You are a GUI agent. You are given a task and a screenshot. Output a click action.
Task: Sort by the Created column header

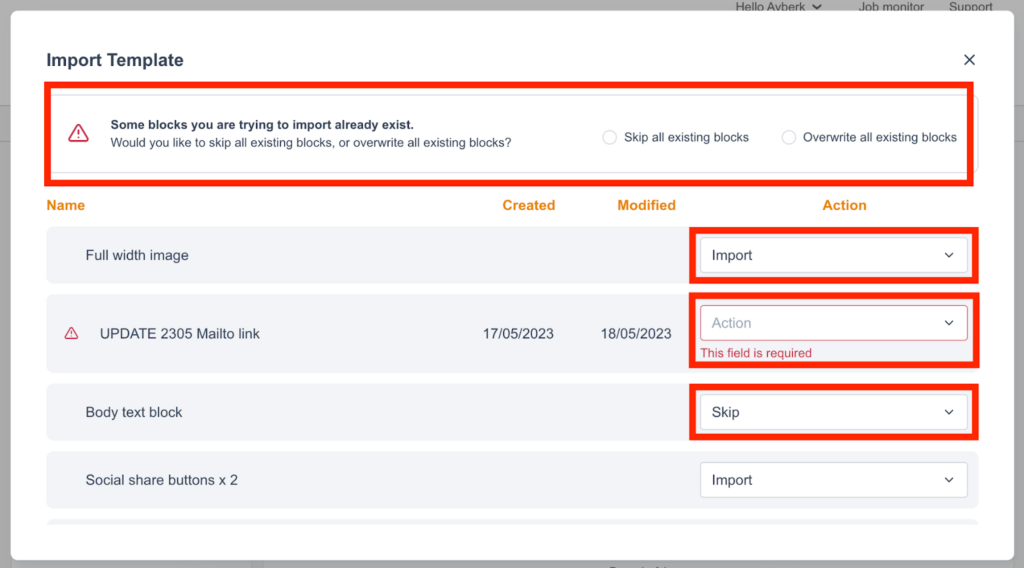(x=528, y=205)
